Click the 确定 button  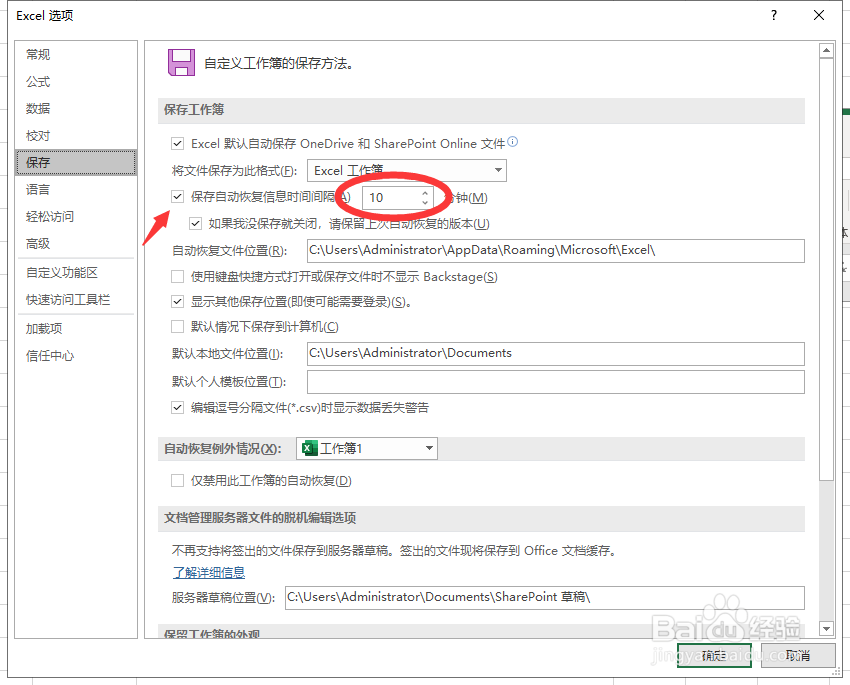tap(714, 655)
